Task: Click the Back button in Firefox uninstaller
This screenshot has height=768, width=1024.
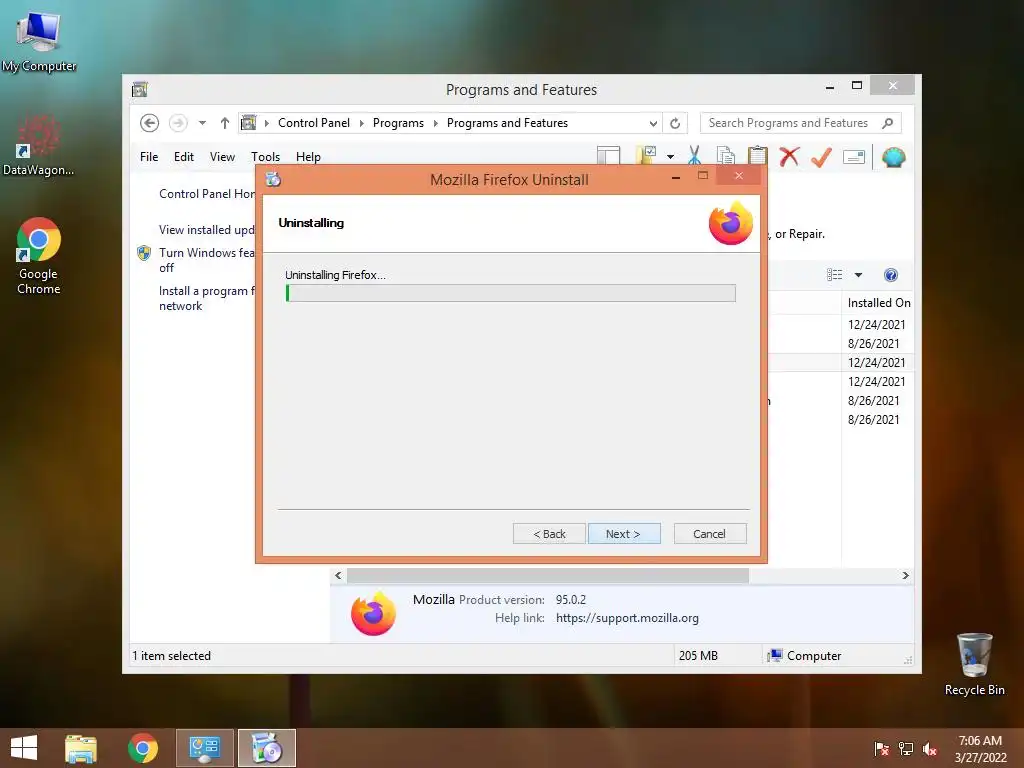Action: point(549,534)
